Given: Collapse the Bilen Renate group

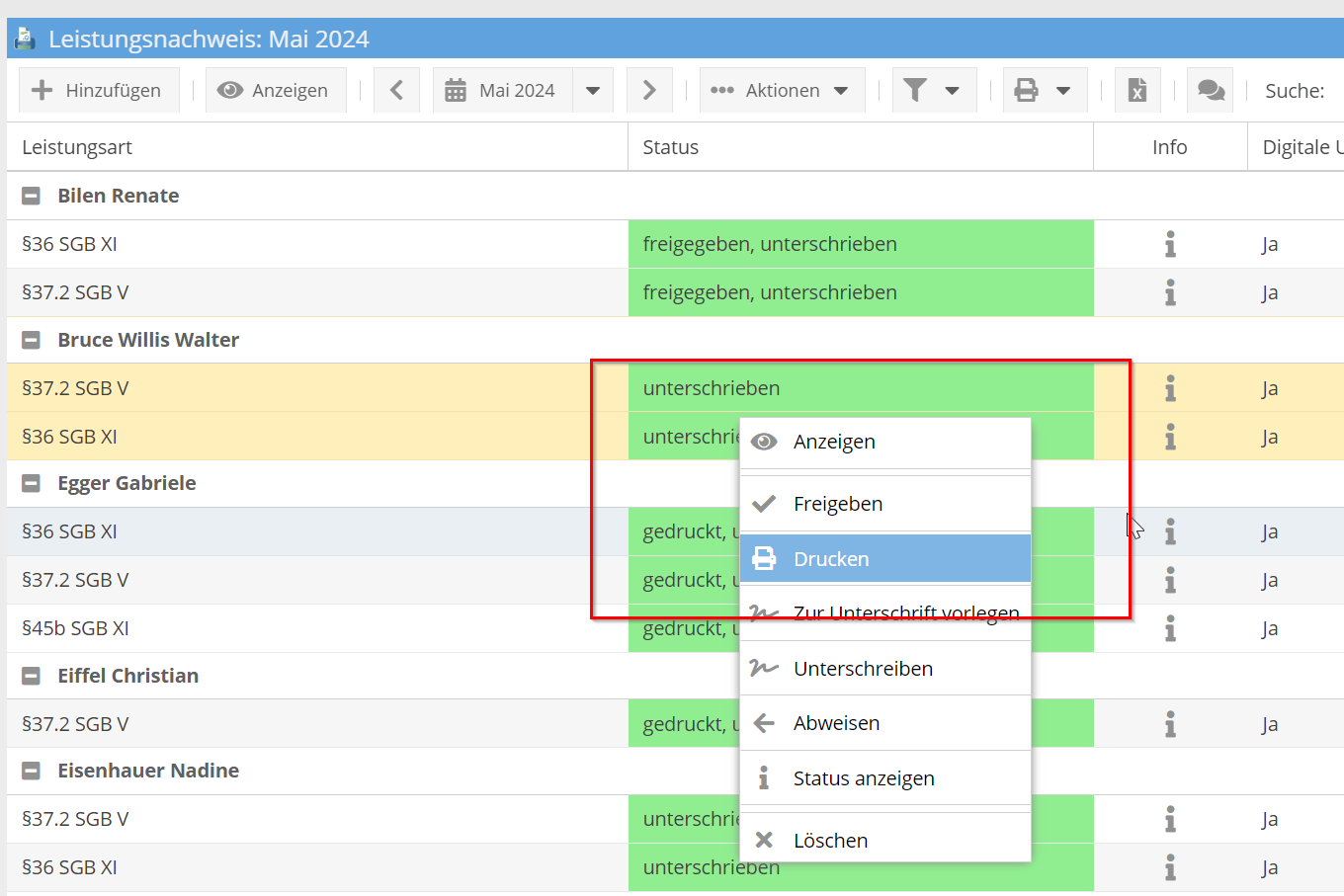Looking at the screenshot, I should click(x=32, y=196).
